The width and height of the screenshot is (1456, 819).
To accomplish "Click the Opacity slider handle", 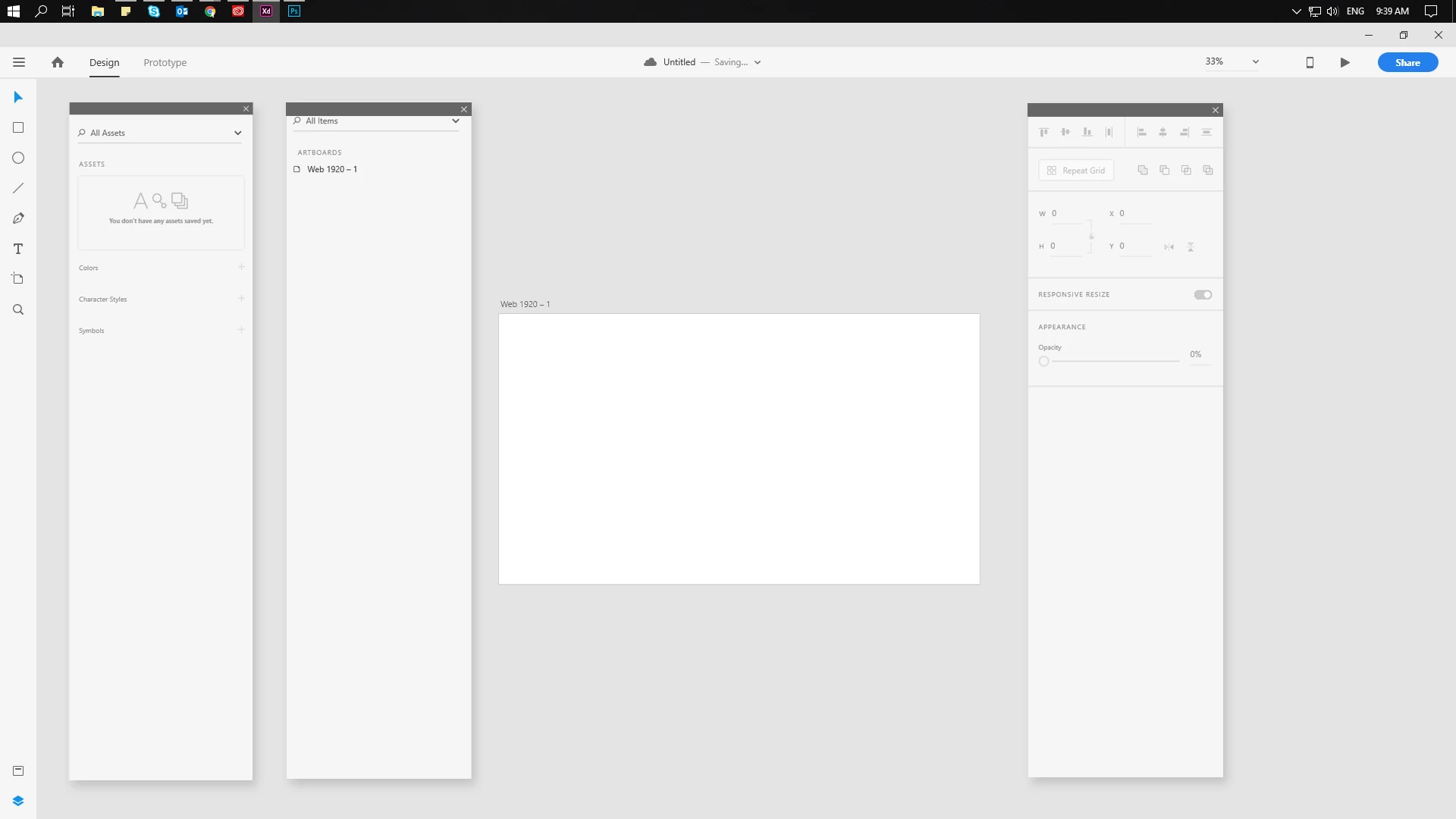I will 1043,361.
